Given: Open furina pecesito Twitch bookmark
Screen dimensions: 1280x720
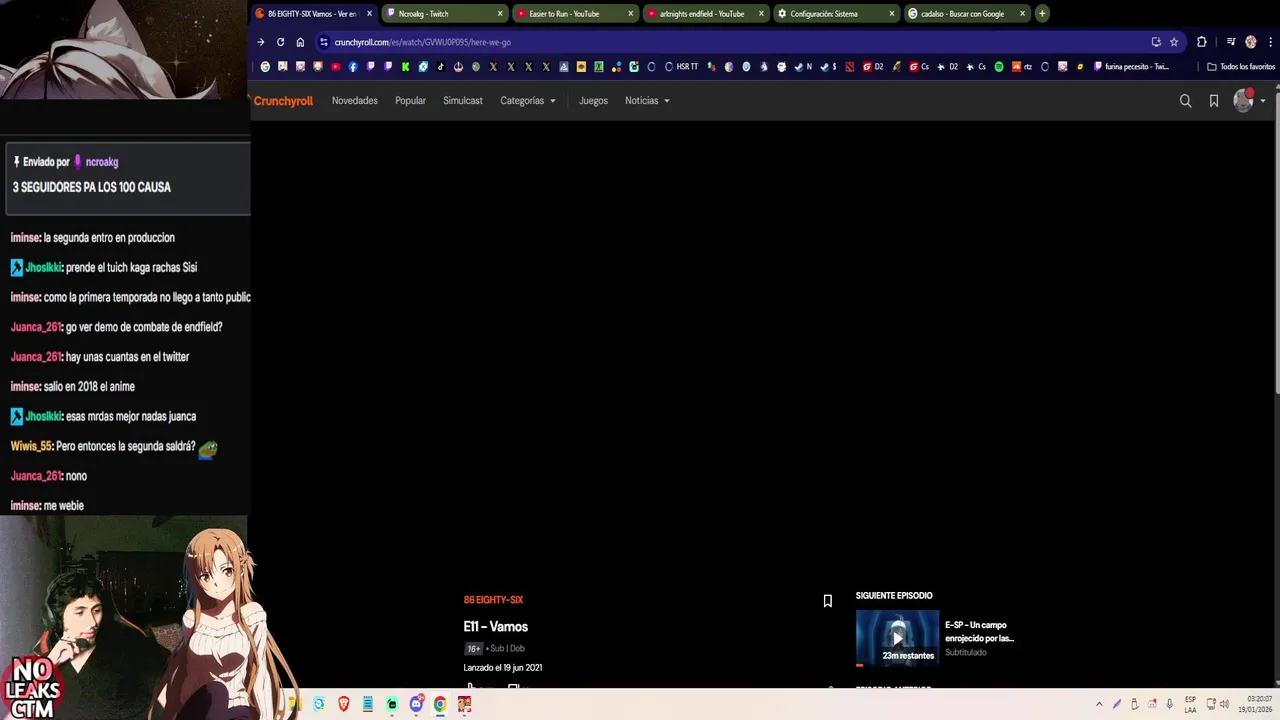Looking at the screenshot, I should (x=1131, y=67).
